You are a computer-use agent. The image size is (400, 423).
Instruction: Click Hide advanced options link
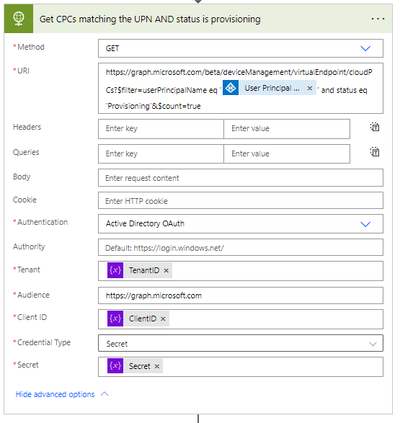click(x=55, y=394)
